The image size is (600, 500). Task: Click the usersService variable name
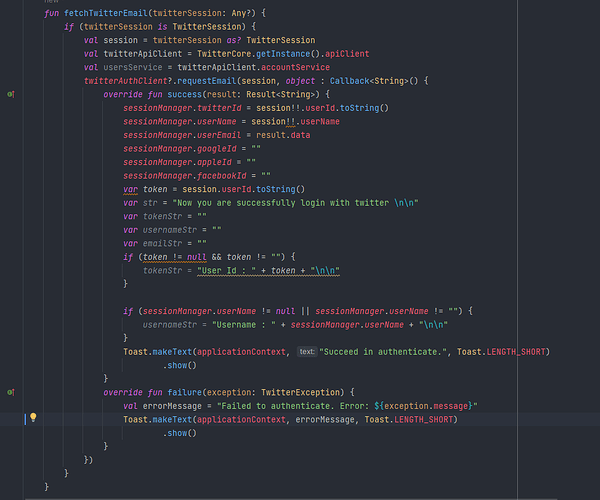point(133,67)
